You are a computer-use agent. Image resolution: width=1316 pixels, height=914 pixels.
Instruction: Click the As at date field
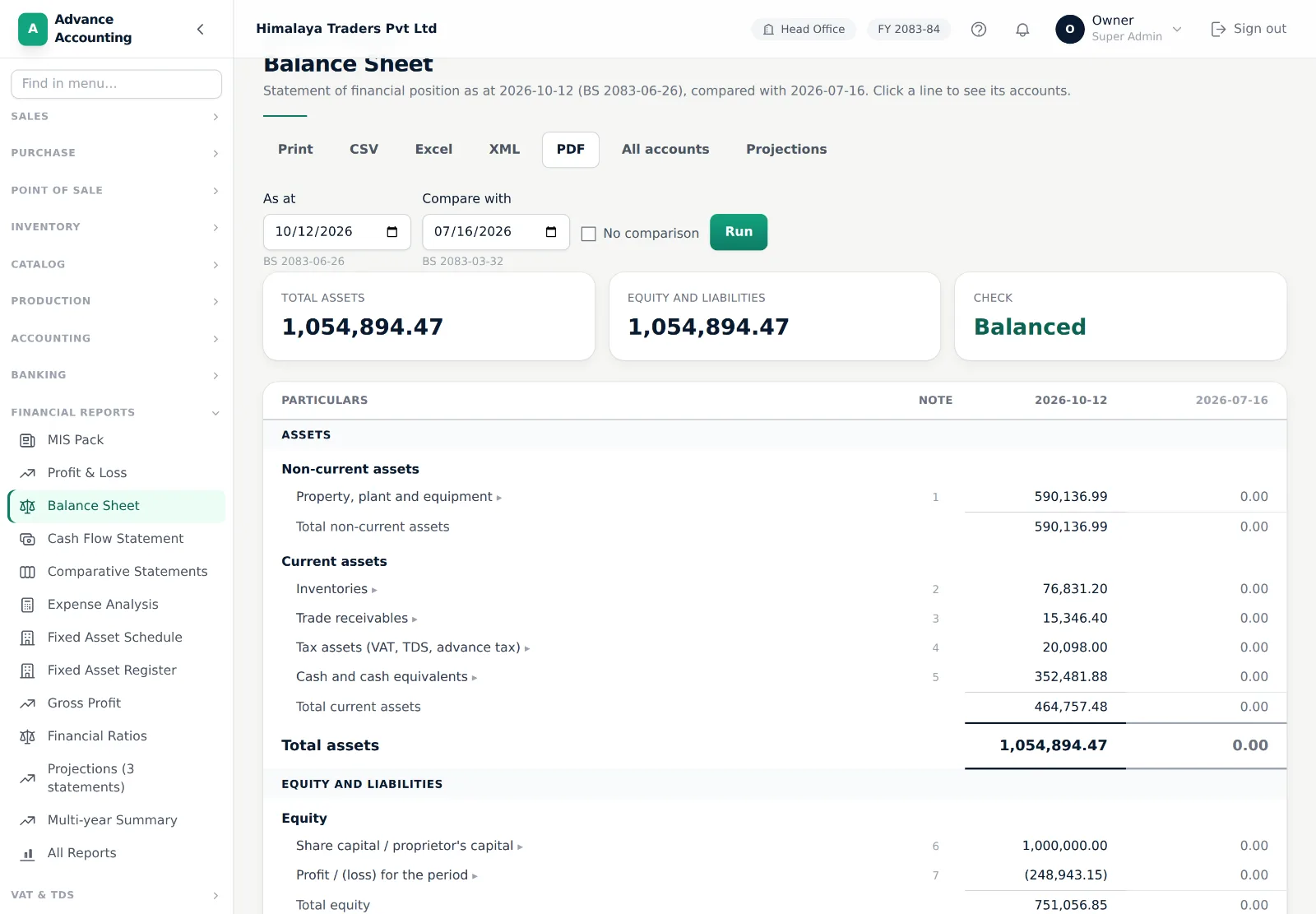[x=336, y=232]
